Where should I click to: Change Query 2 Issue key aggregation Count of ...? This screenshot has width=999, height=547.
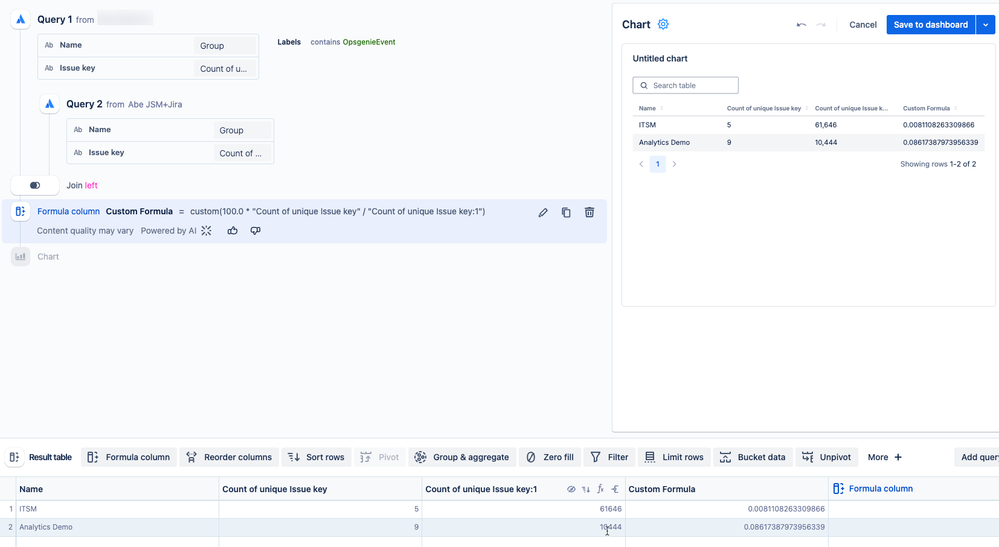(242, 153)
